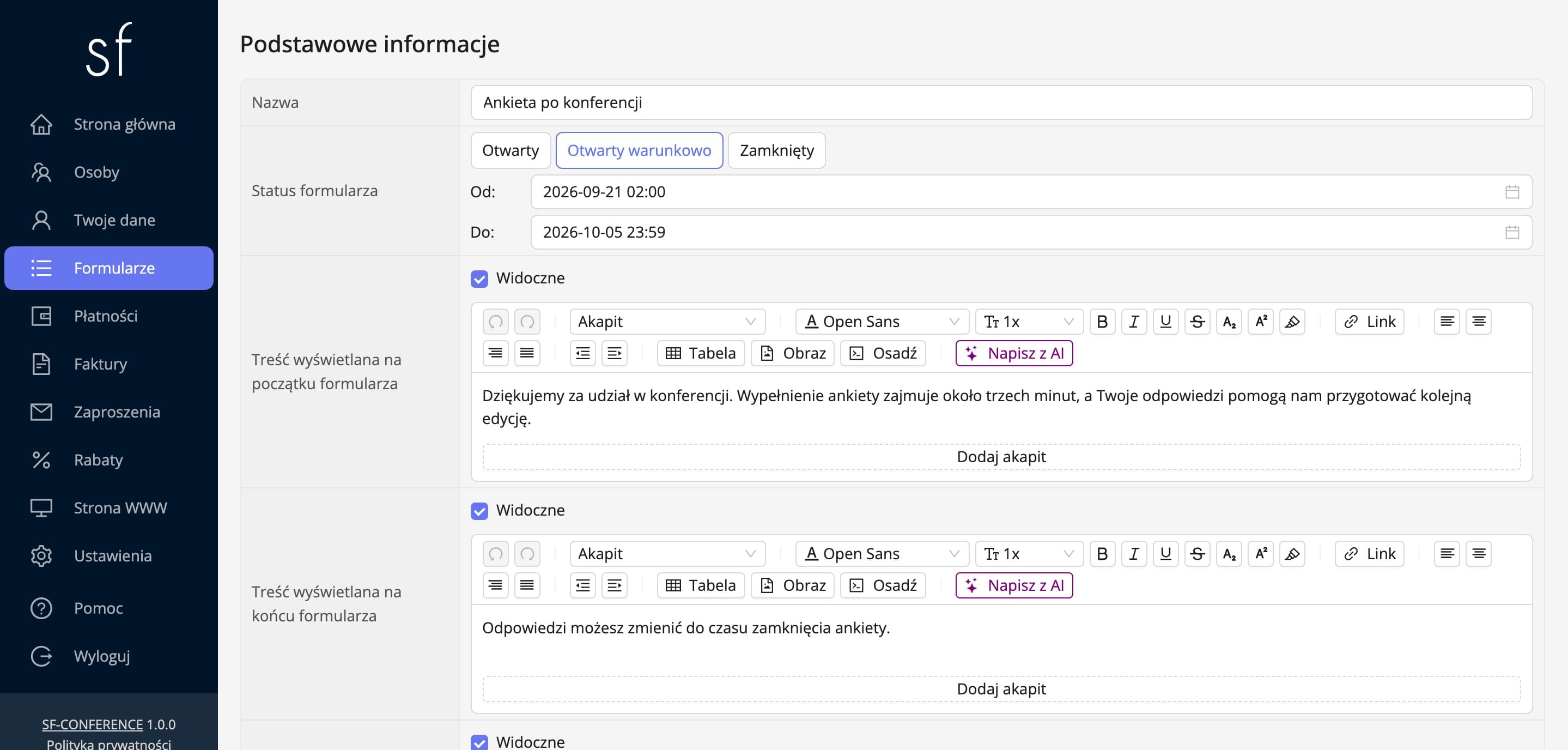Align text right in the start-of-form editor

(495, 353)
